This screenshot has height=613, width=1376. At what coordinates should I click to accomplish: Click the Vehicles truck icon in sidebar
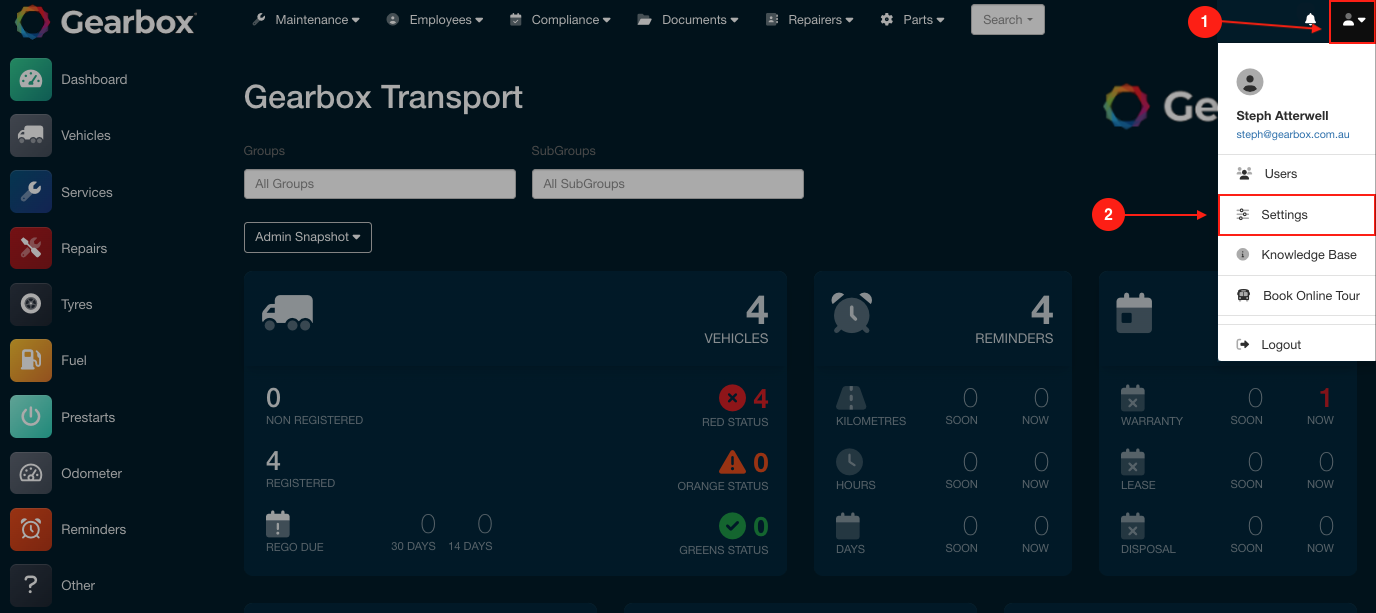[31, 136]
